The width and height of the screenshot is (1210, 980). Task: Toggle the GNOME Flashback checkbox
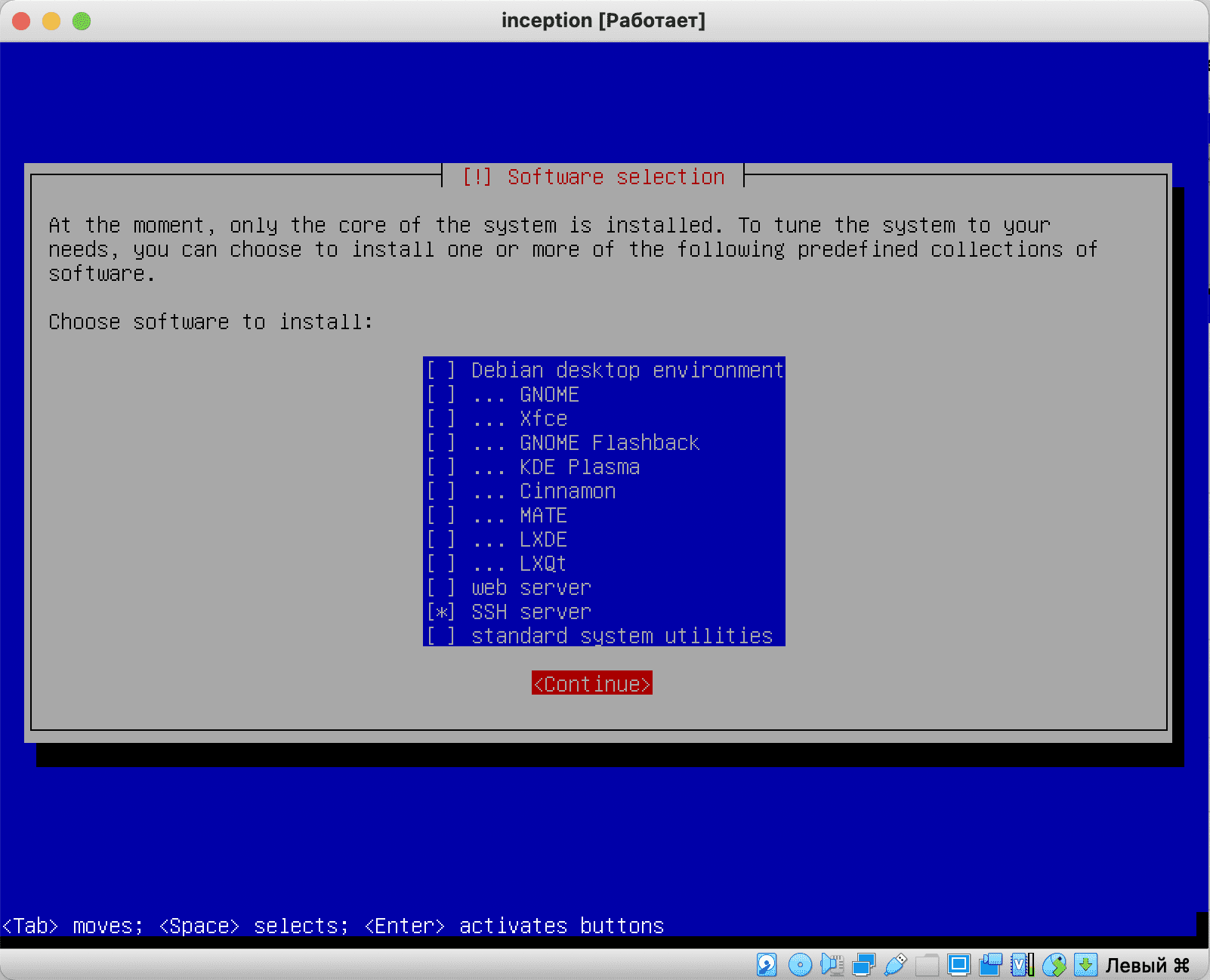pyautogui.click(x=441, y=442)
